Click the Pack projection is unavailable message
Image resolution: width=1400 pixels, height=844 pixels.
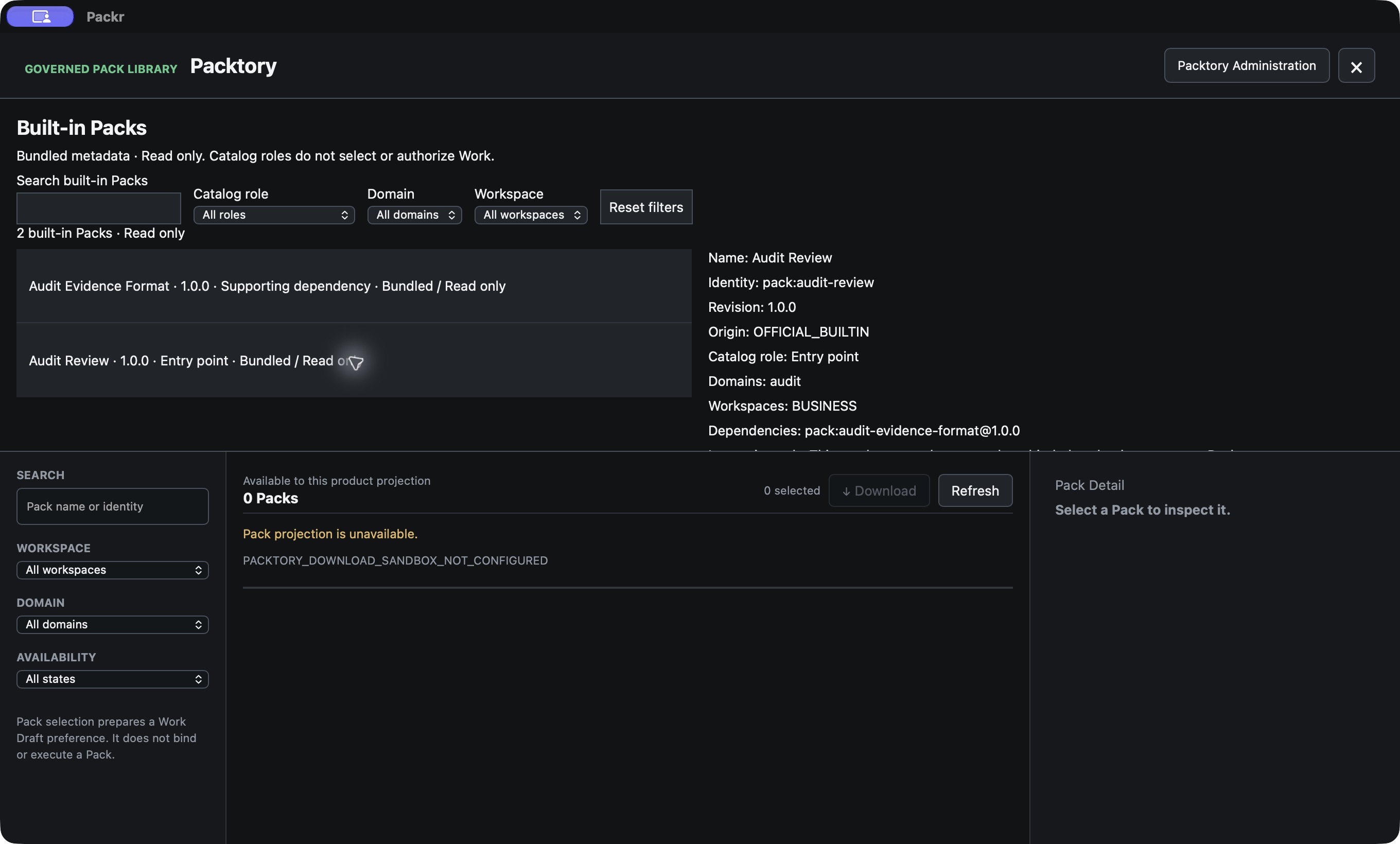pos(330,534)
